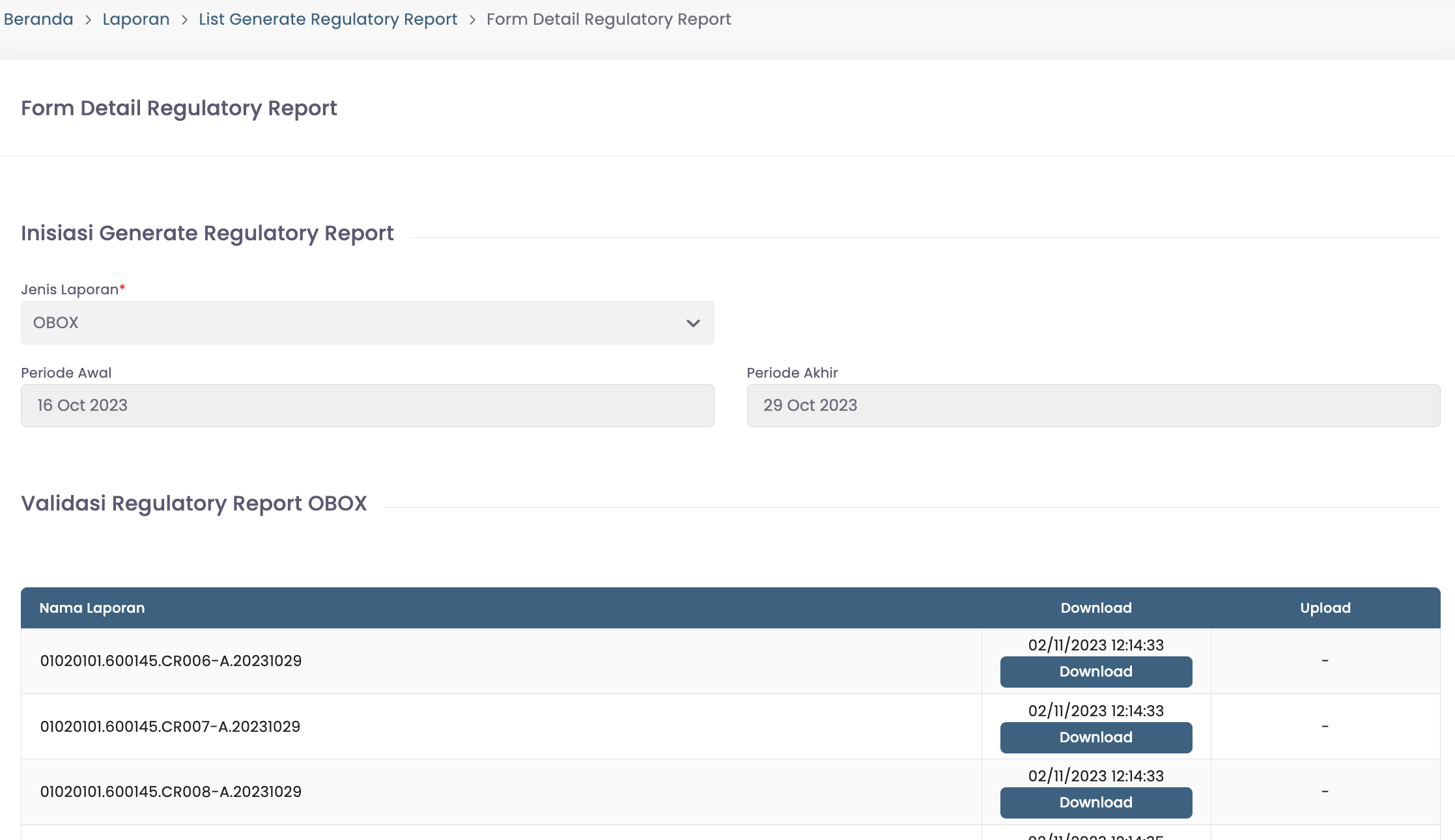Viewport: 1455px width, 840px height.
Task: Click the Periode Akhir date field
Action: (x=1093, y=406)
